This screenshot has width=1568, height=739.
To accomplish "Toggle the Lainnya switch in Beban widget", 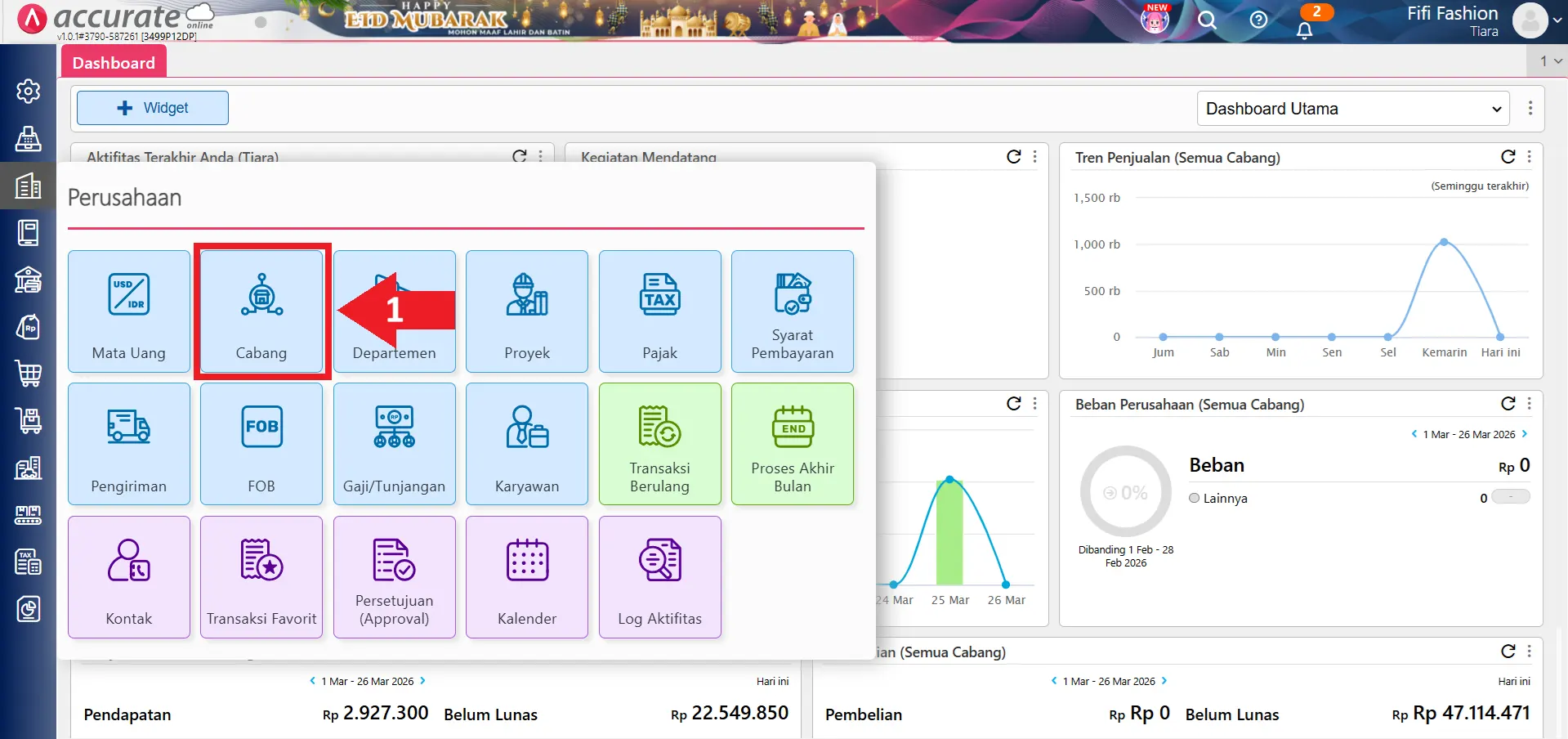I will (x=1510, y=497).
